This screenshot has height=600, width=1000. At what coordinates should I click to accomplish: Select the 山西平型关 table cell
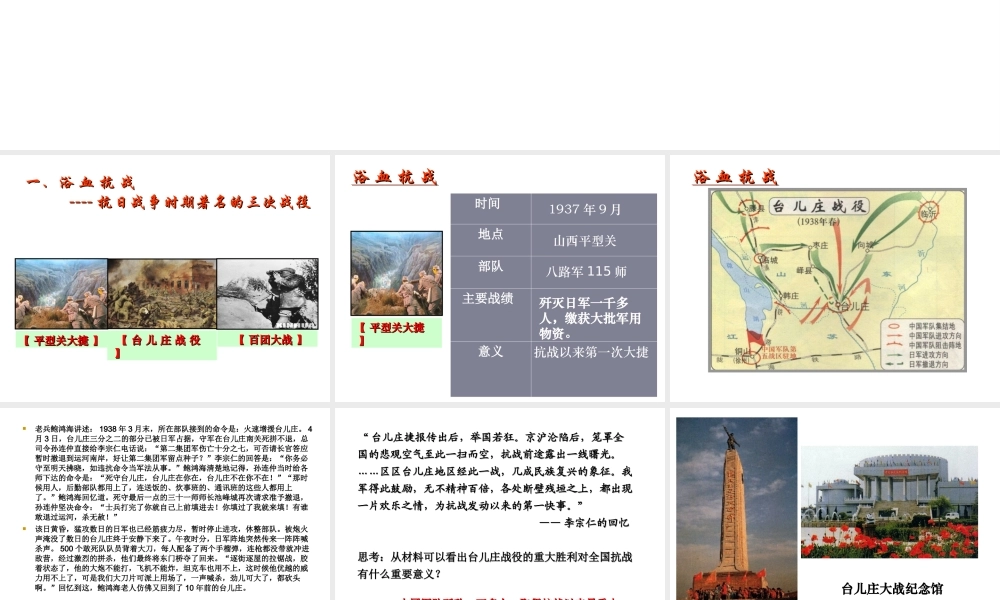pyautogui.click(x=594, y=240)
